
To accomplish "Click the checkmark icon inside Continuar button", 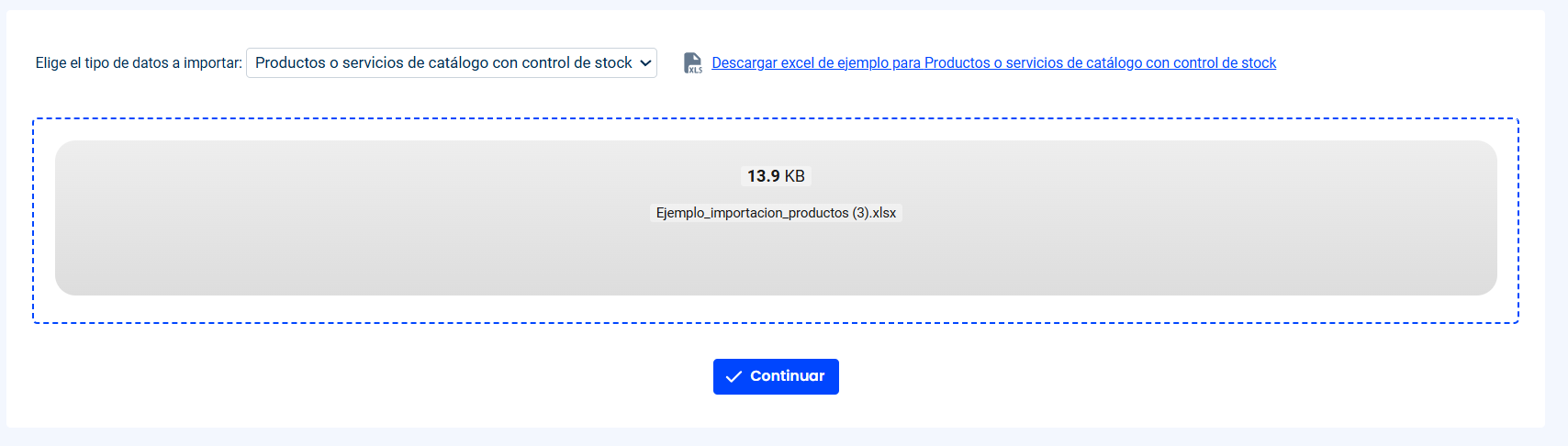I will point(734,376).
